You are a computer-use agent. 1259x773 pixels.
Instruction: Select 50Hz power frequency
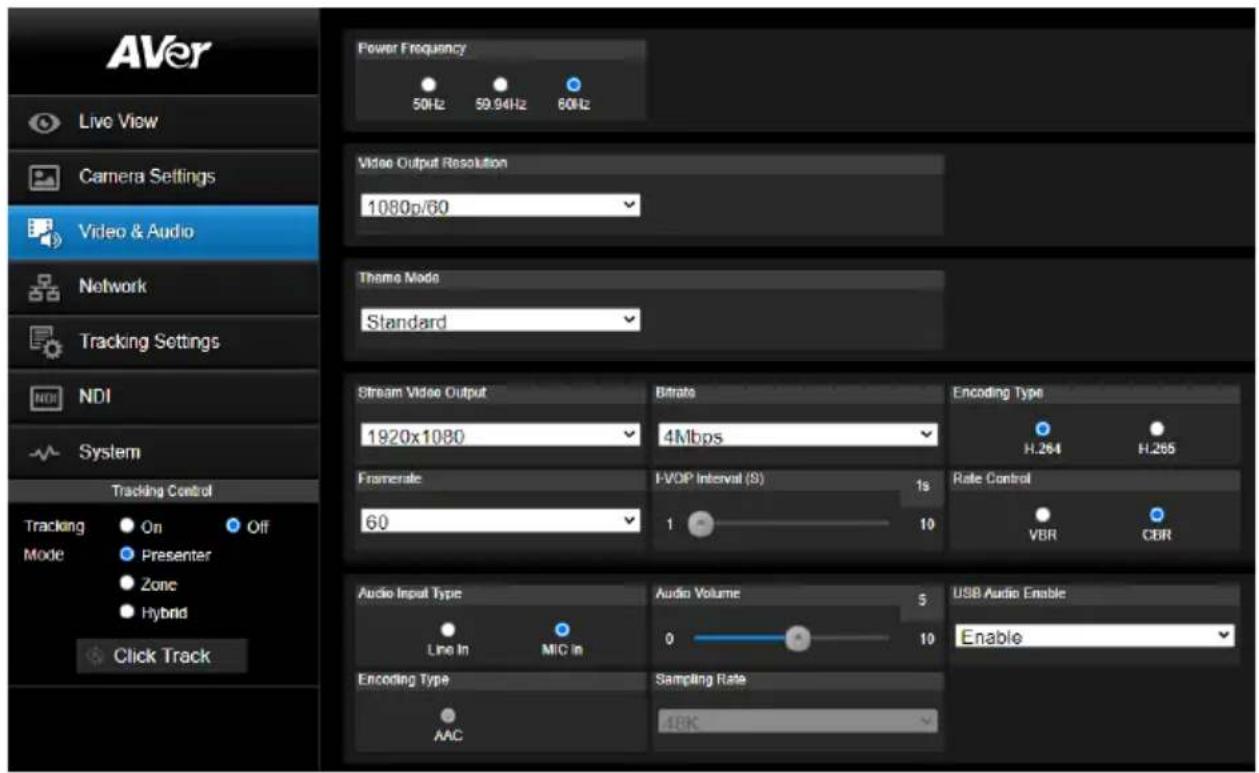428,87
